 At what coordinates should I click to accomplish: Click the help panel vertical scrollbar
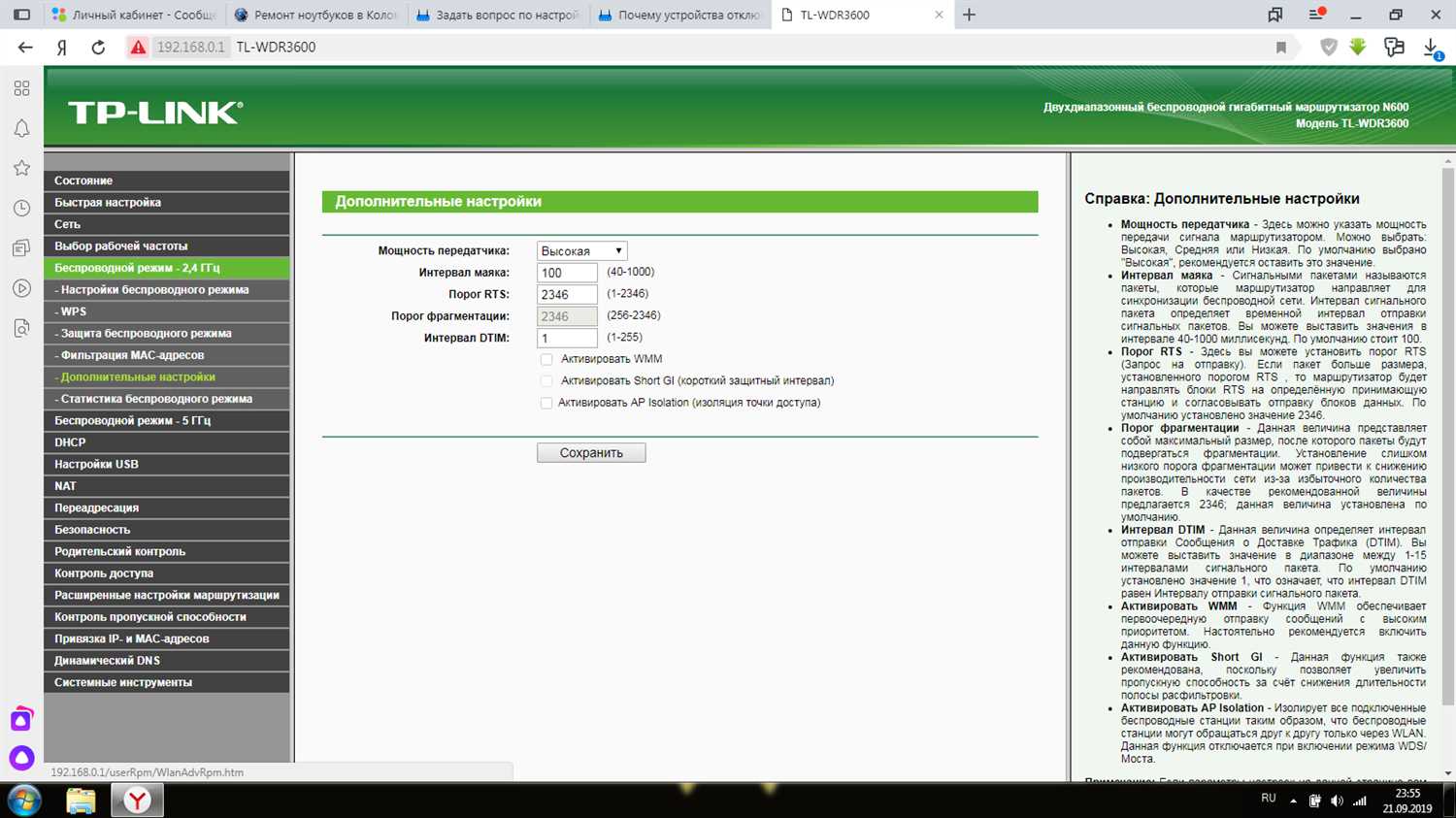point(1448,437)
